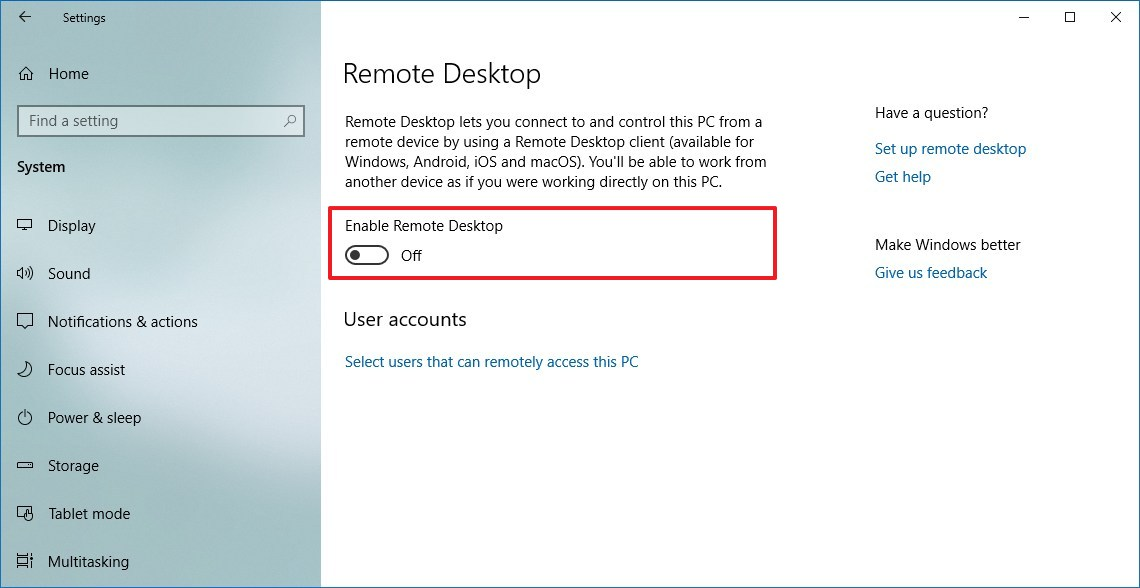
Task: Minimize the Settings window
Action: click(1024, 17)
